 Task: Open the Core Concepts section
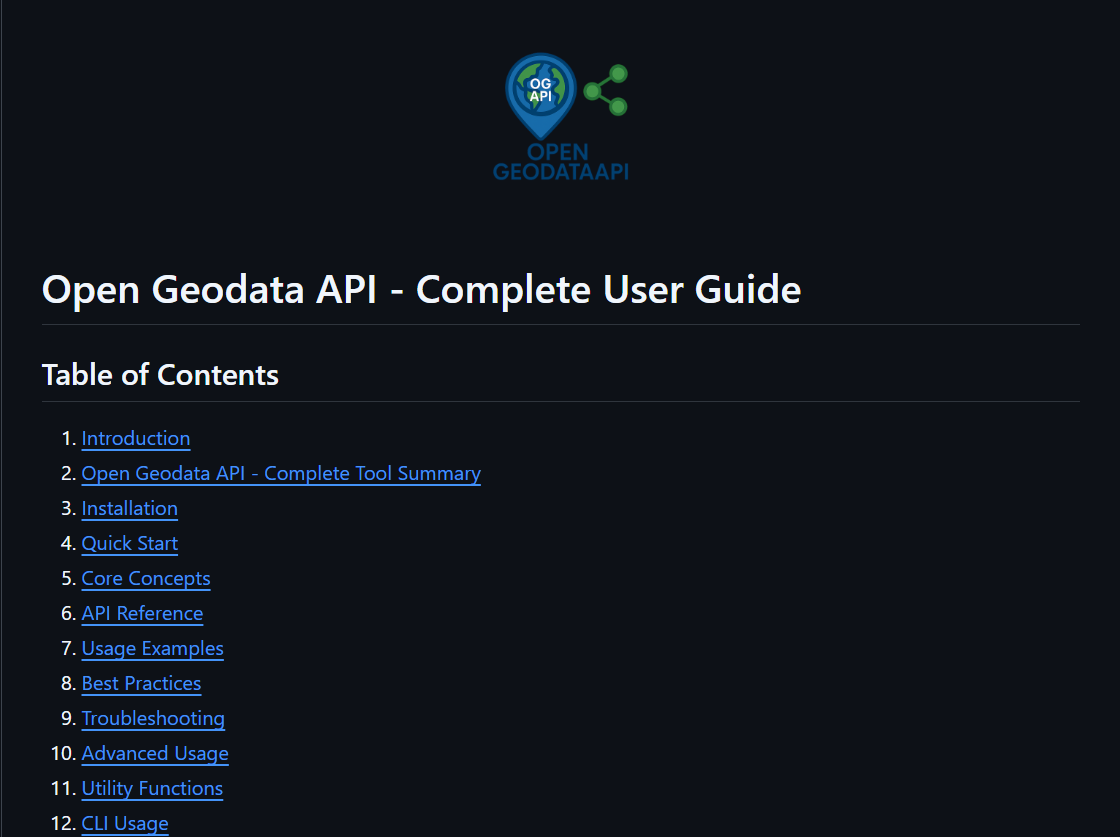146,578
